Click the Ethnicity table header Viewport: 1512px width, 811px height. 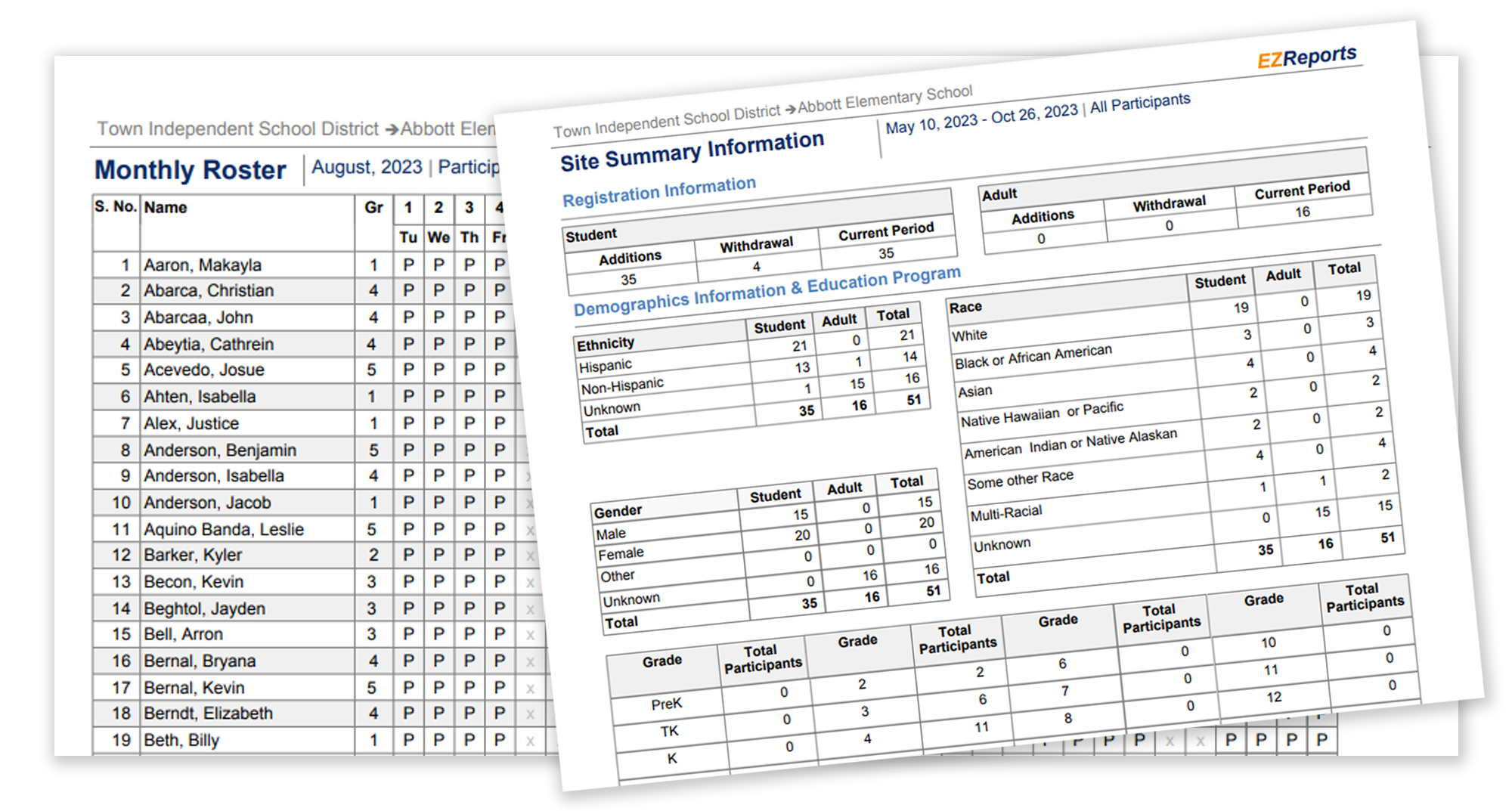(606, 345)
